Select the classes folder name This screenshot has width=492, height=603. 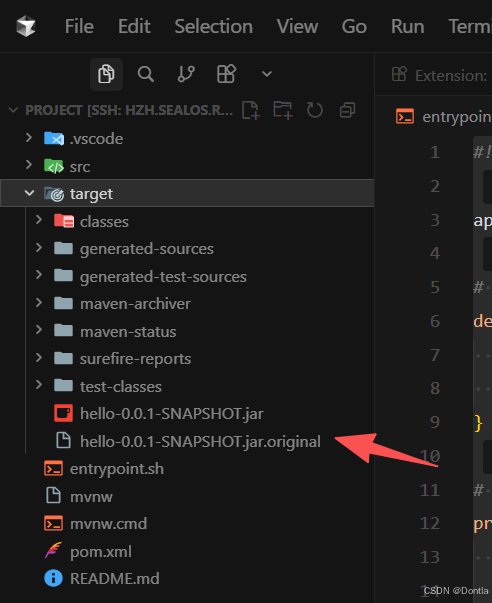(104, 222)
